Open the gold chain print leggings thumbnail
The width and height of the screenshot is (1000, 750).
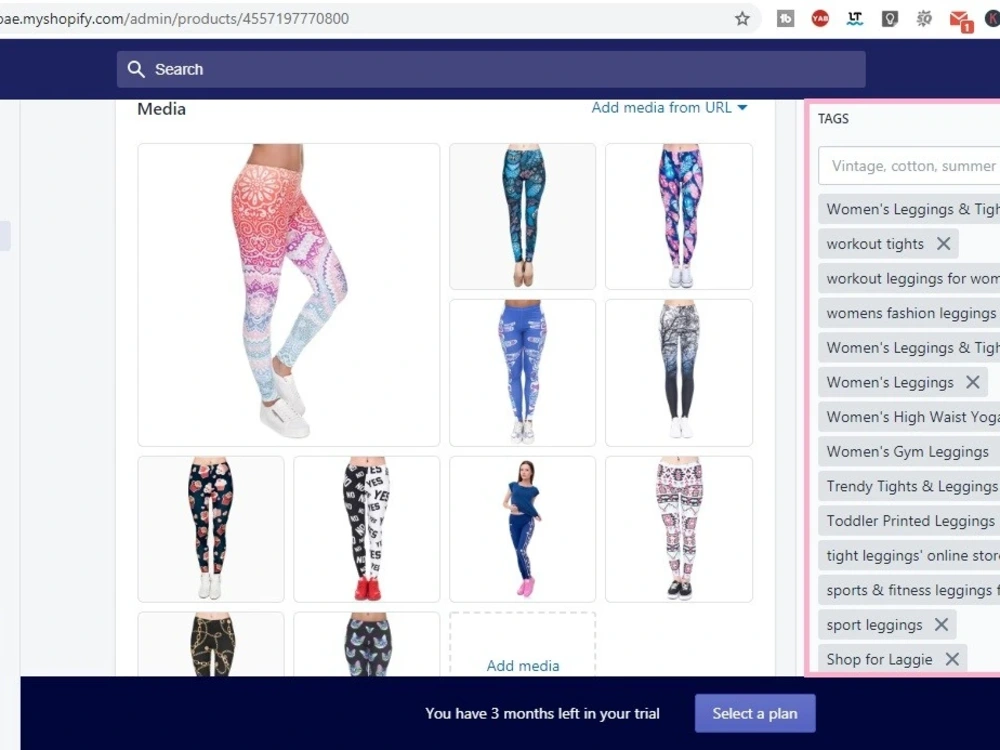click(x=210, y=644)
